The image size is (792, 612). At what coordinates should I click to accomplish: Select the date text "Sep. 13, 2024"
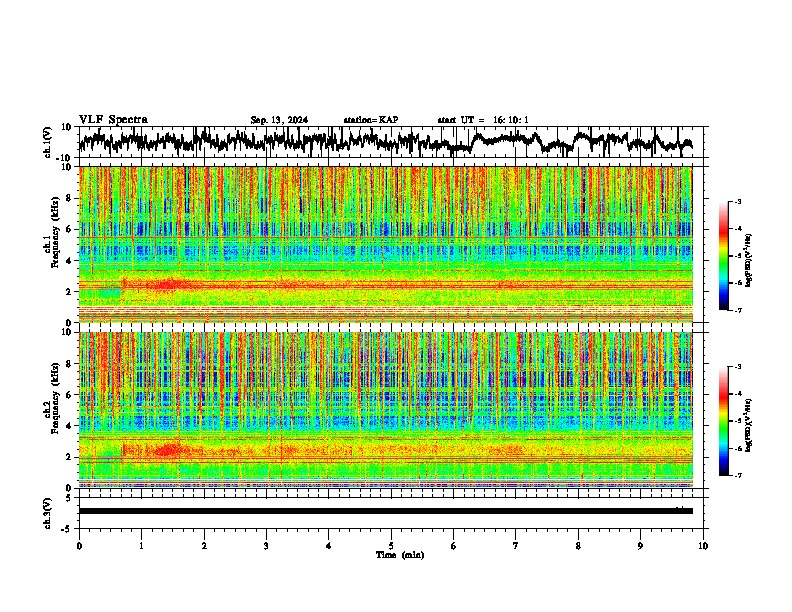tap(279, 120)
